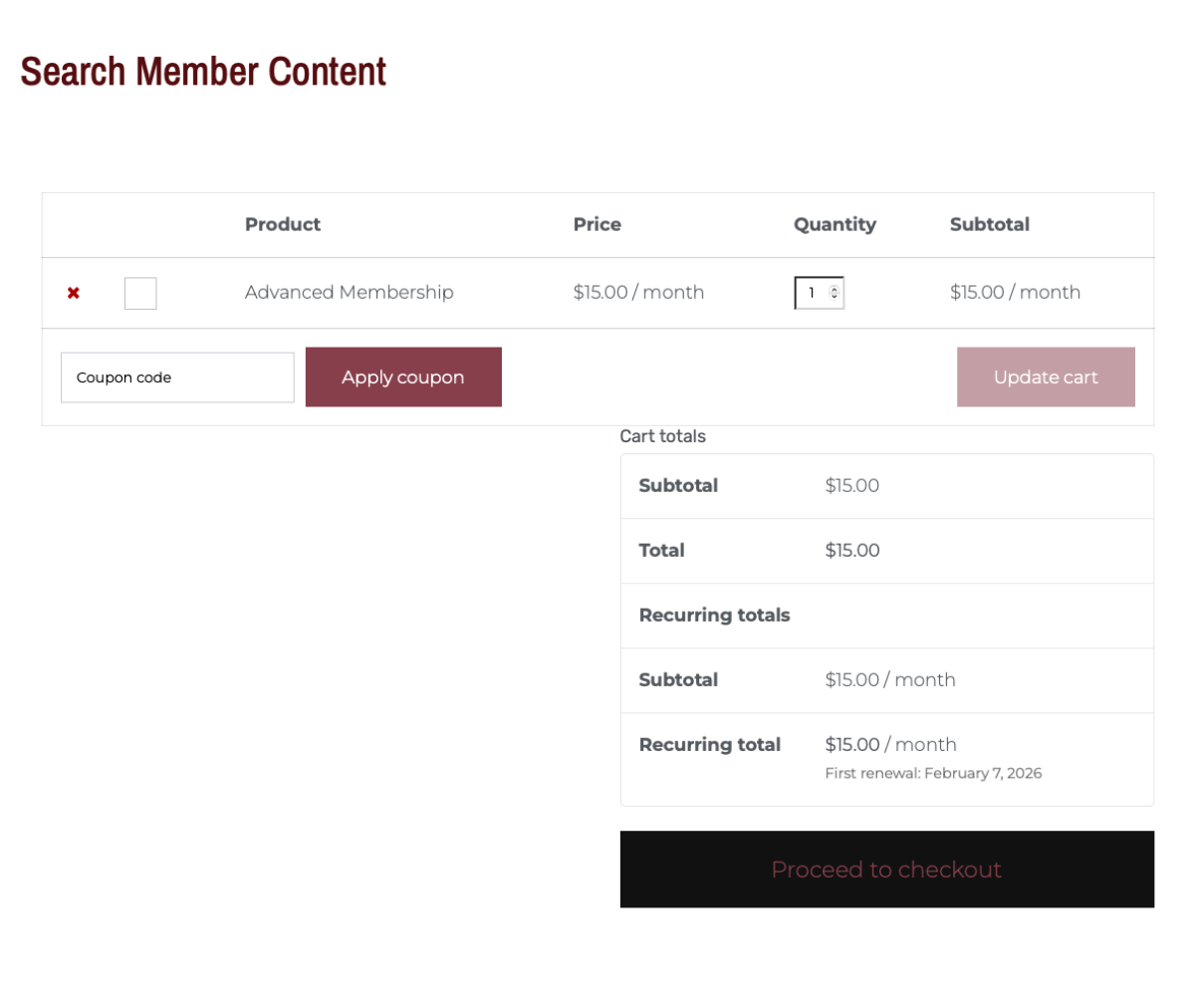This screenshot has height=1008, width=1195.
Task: Click the Price column header
Action: pos(597,224)
